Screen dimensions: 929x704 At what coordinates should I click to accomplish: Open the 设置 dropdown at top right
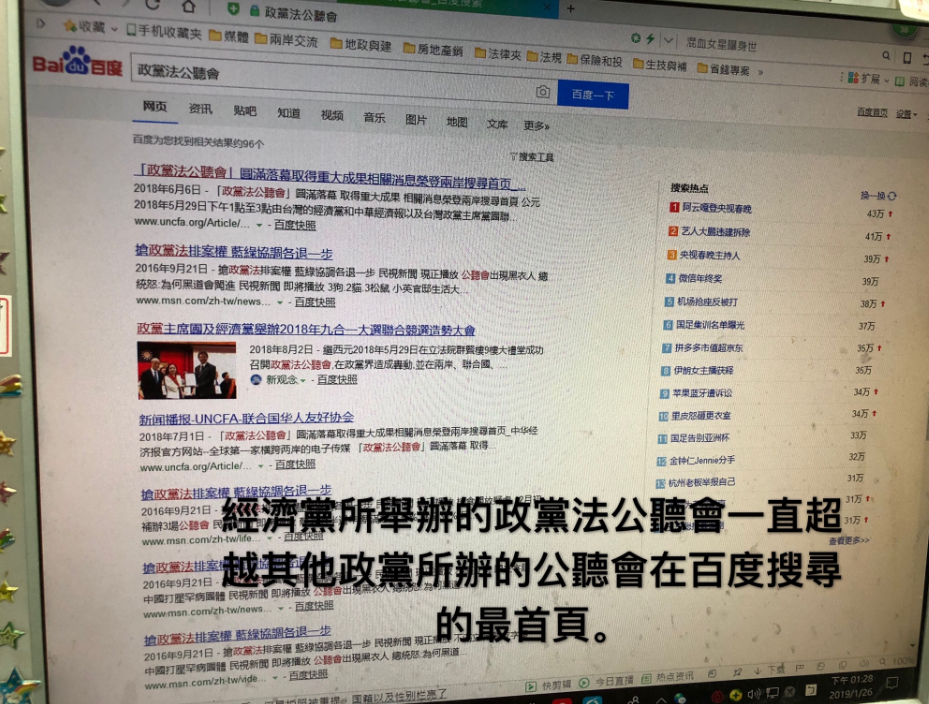tap(905, 114)
